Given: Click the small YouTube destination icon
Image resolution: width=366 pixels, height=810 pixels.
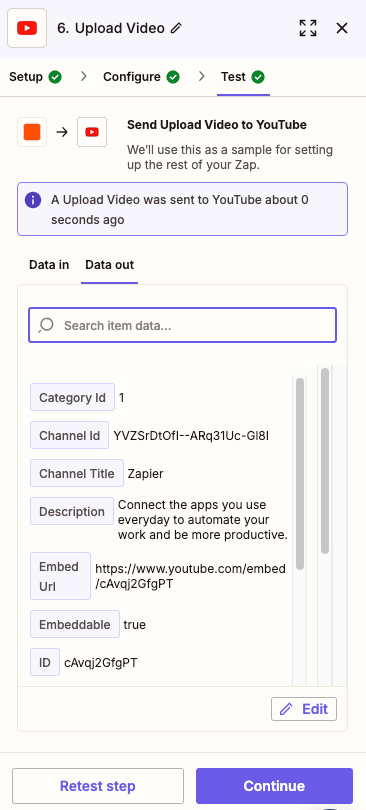Looking at the screenshot, I should point(92,132).
